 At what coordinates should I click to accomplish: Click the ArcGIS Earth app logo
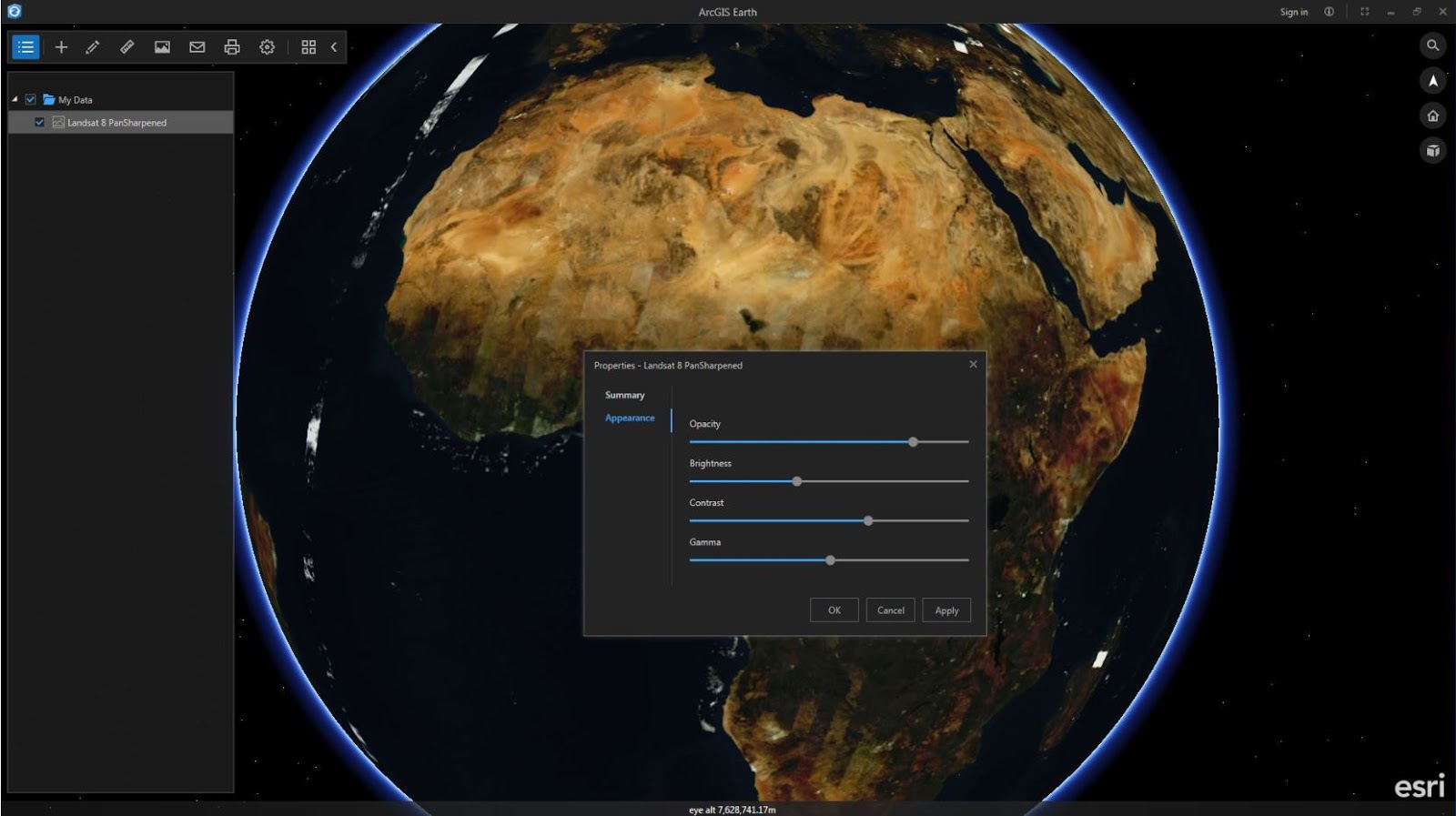point(14,11)
